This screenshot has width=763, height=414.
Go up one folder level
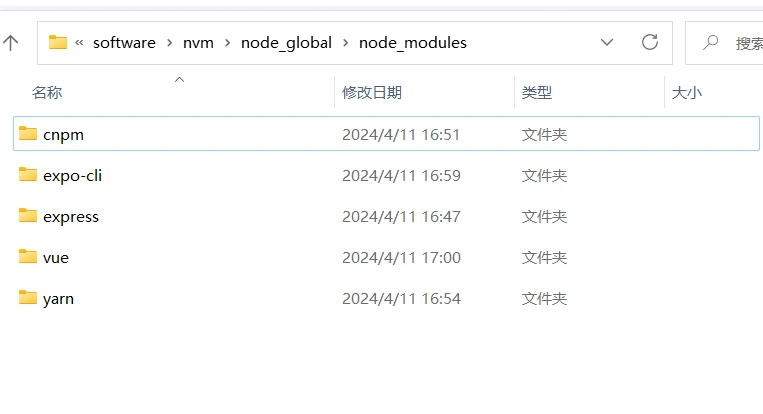click(10, 43)
